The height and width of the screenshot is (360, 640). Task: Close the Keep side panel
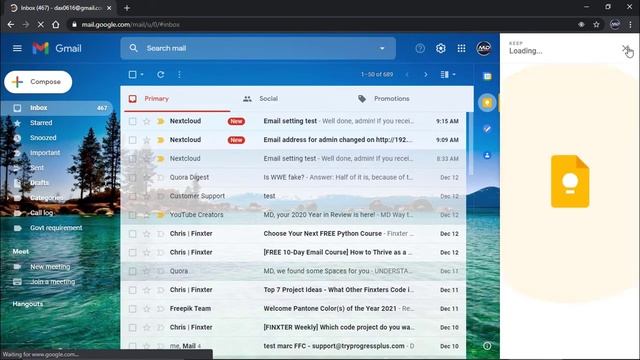point(625,49)
